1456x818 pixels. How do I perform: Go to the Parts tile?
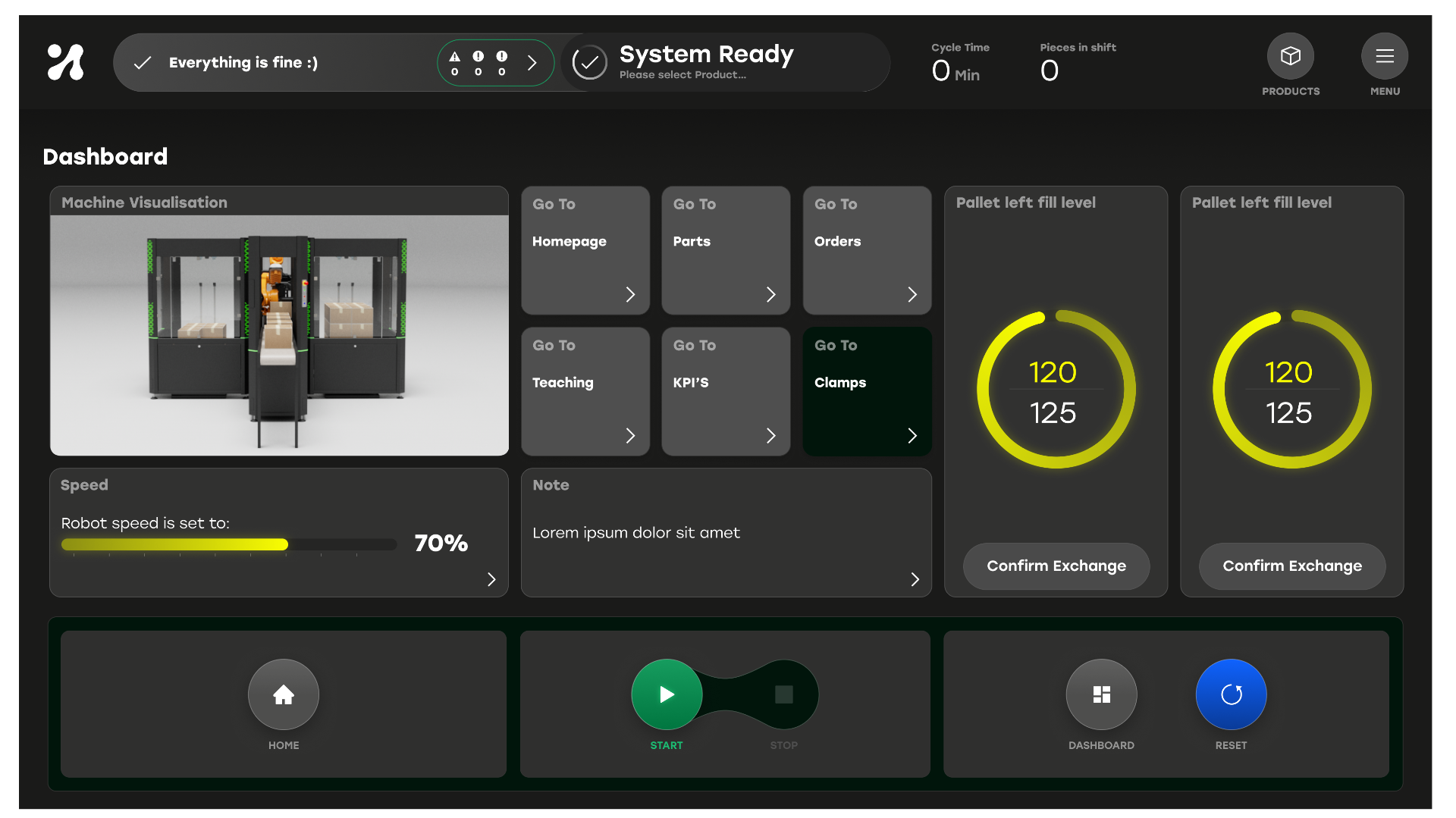point(726,250)
